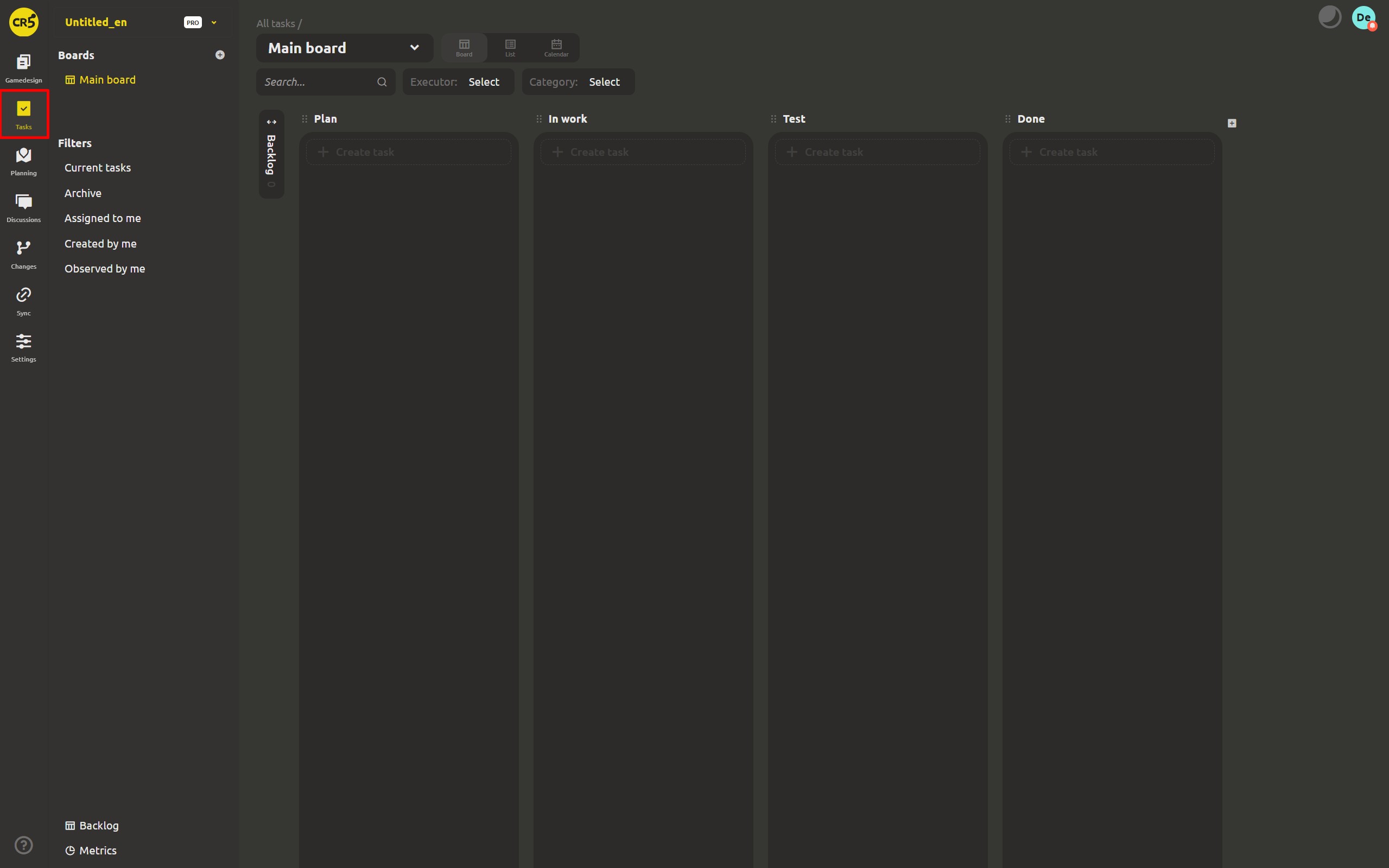Open the user avatar menu
The width and height of the screenshot is (1389, 868).
tap(1363, 18)
